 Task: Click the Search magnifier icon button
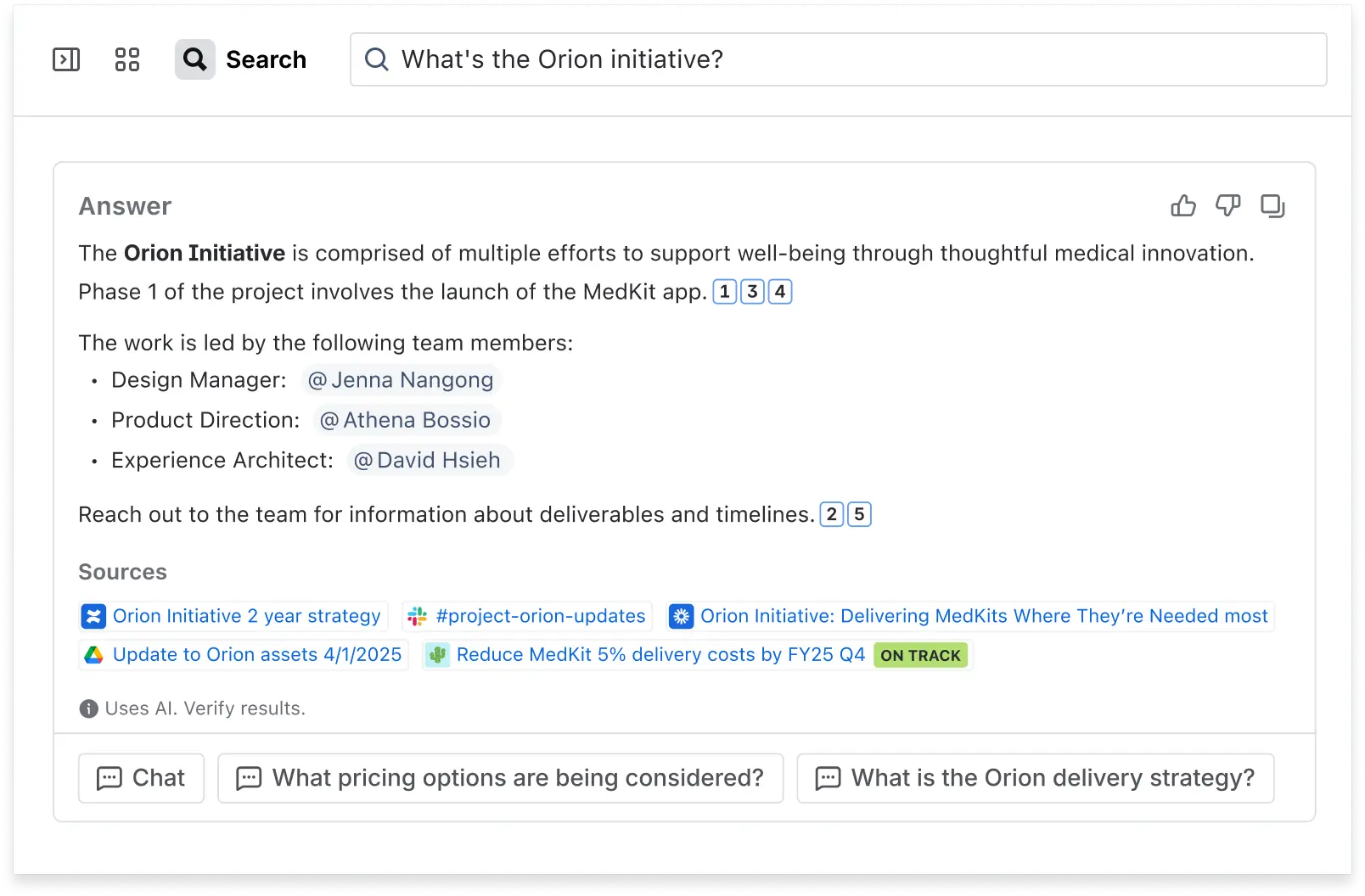point(195,59)
